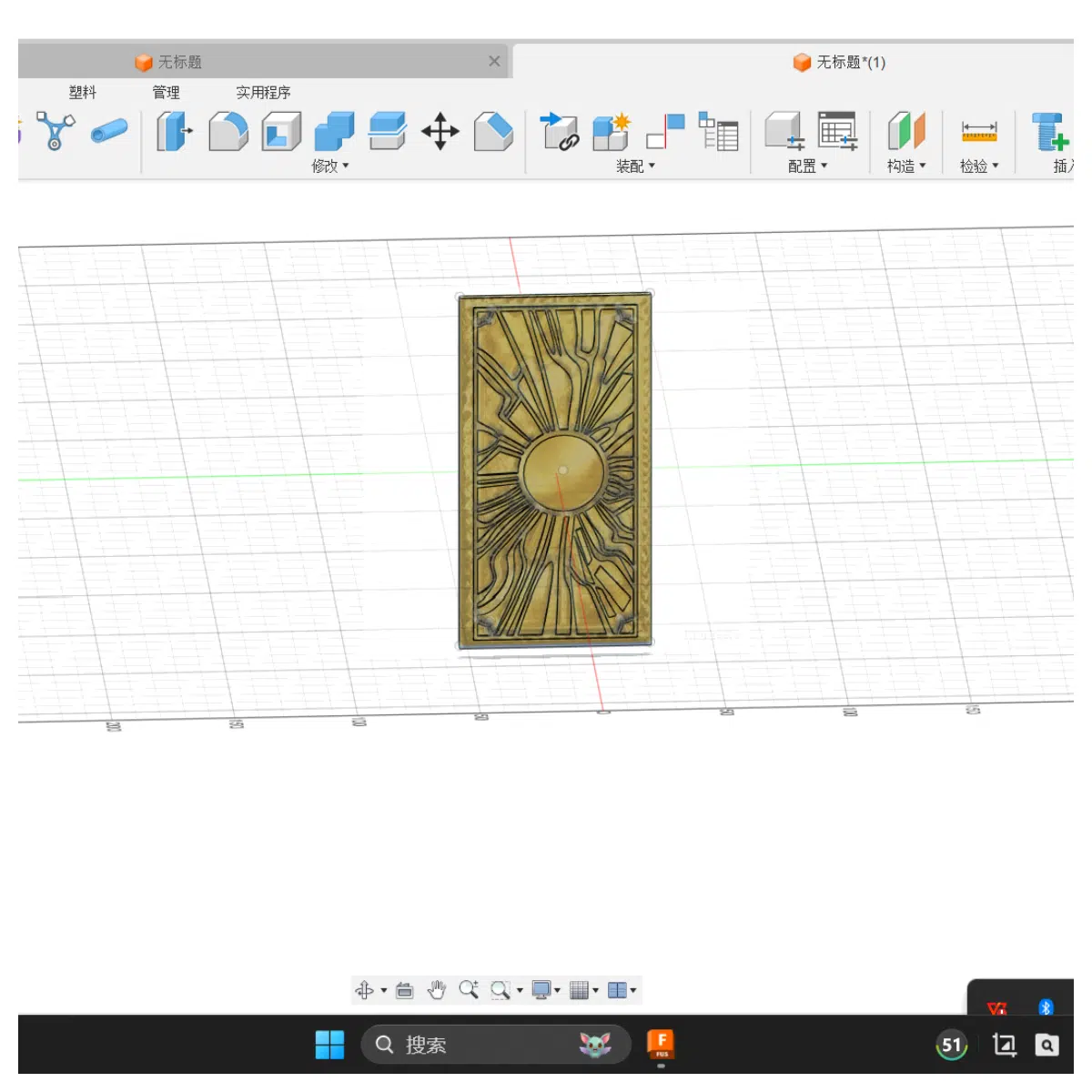The image size is (1092, 1092).
Task: Pick the Move/Copy four-arrow icon
Action: coord(440,131)
